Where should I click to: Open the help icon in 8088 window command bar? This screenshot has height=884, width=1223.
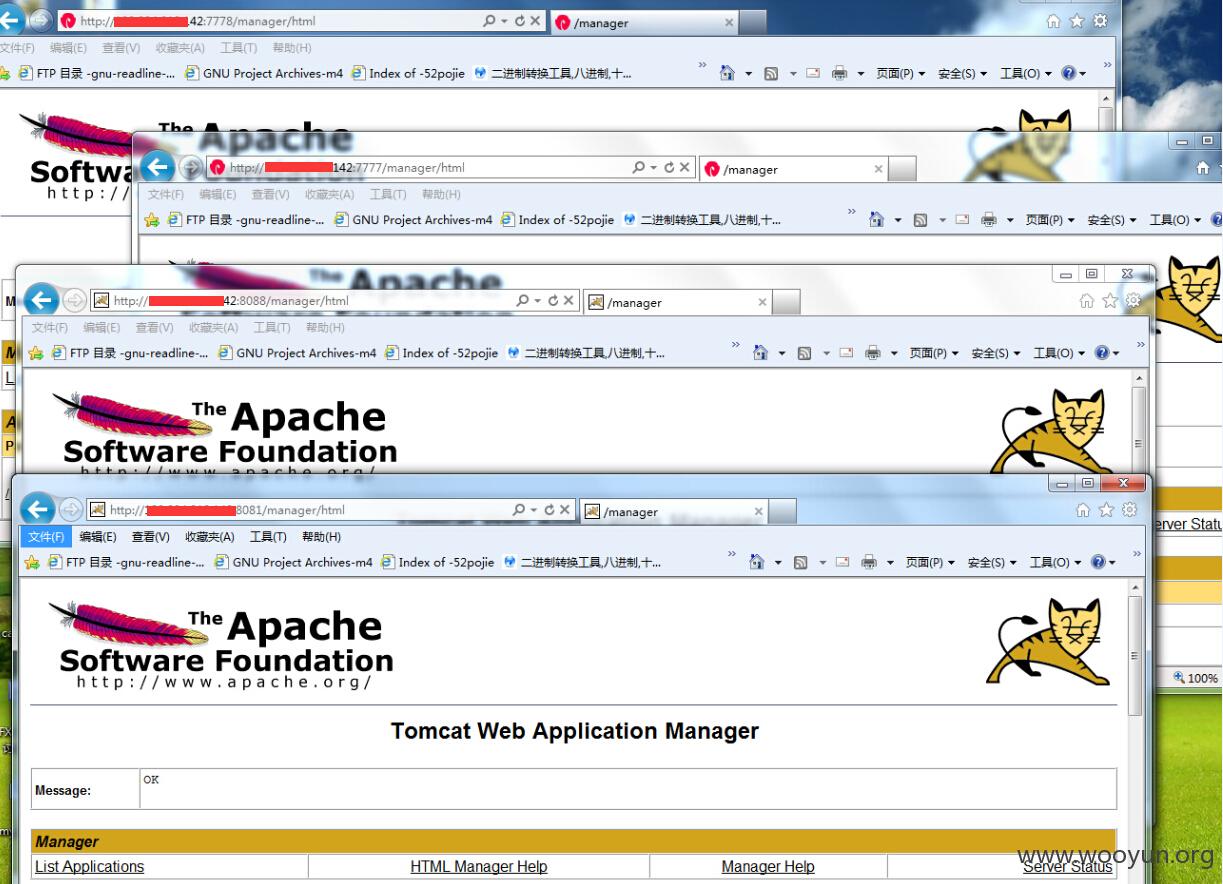1102,352
